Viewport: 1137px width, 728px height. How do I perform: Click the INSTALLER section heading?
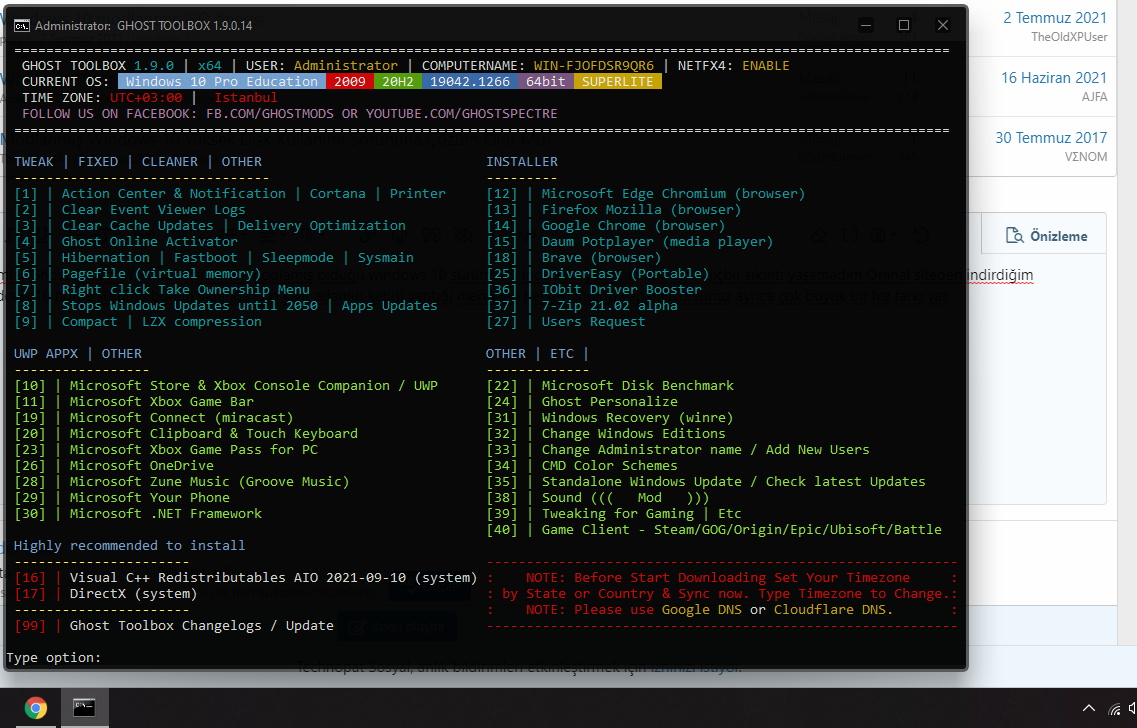point(522,162)
